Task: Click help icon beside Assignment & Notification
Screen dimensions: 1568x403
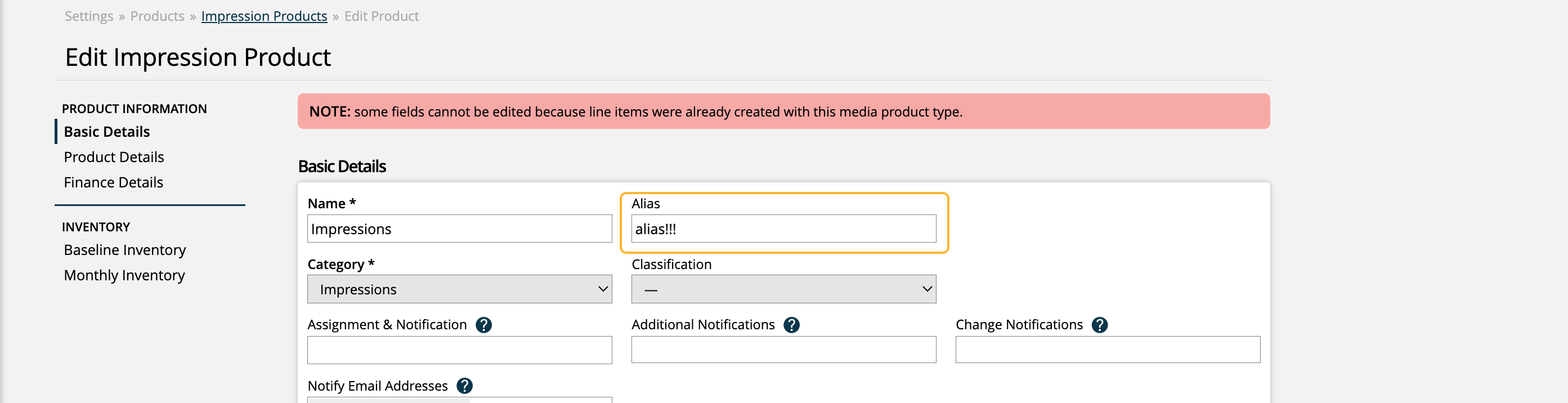Action: tap(483, 325)
